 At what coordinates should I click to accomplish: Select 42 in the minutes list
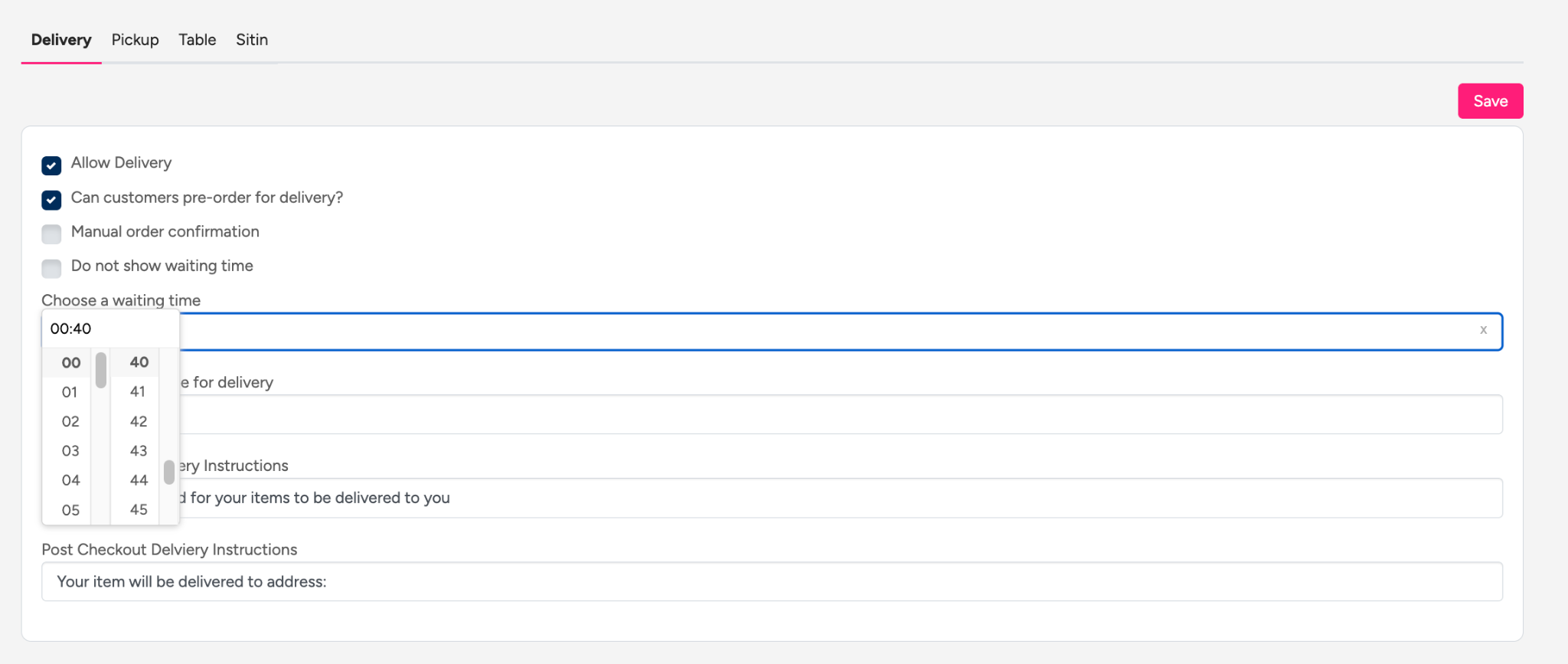tap(139, 421)
